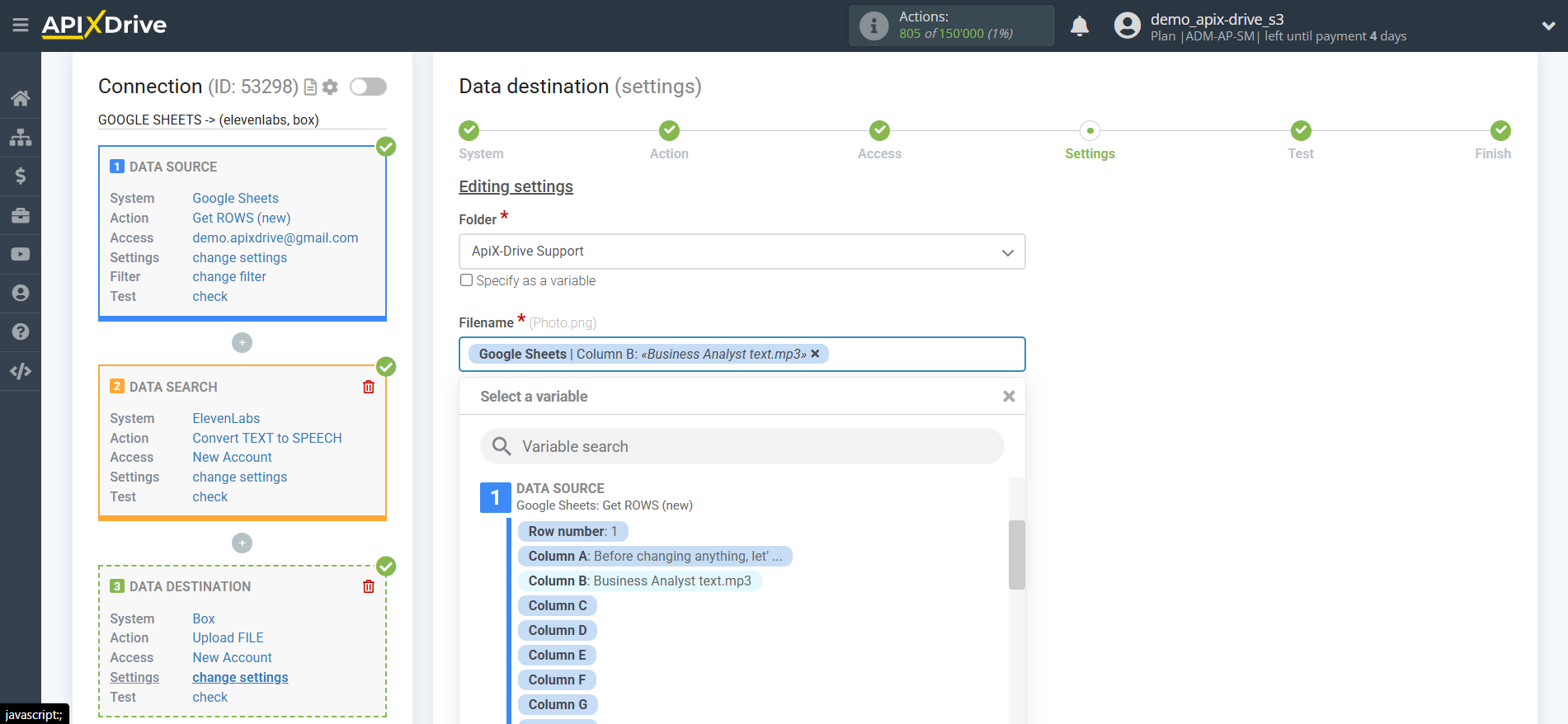Open Convert TEXT to SPEECH link
1568x724 pixels.
point(267,438)
